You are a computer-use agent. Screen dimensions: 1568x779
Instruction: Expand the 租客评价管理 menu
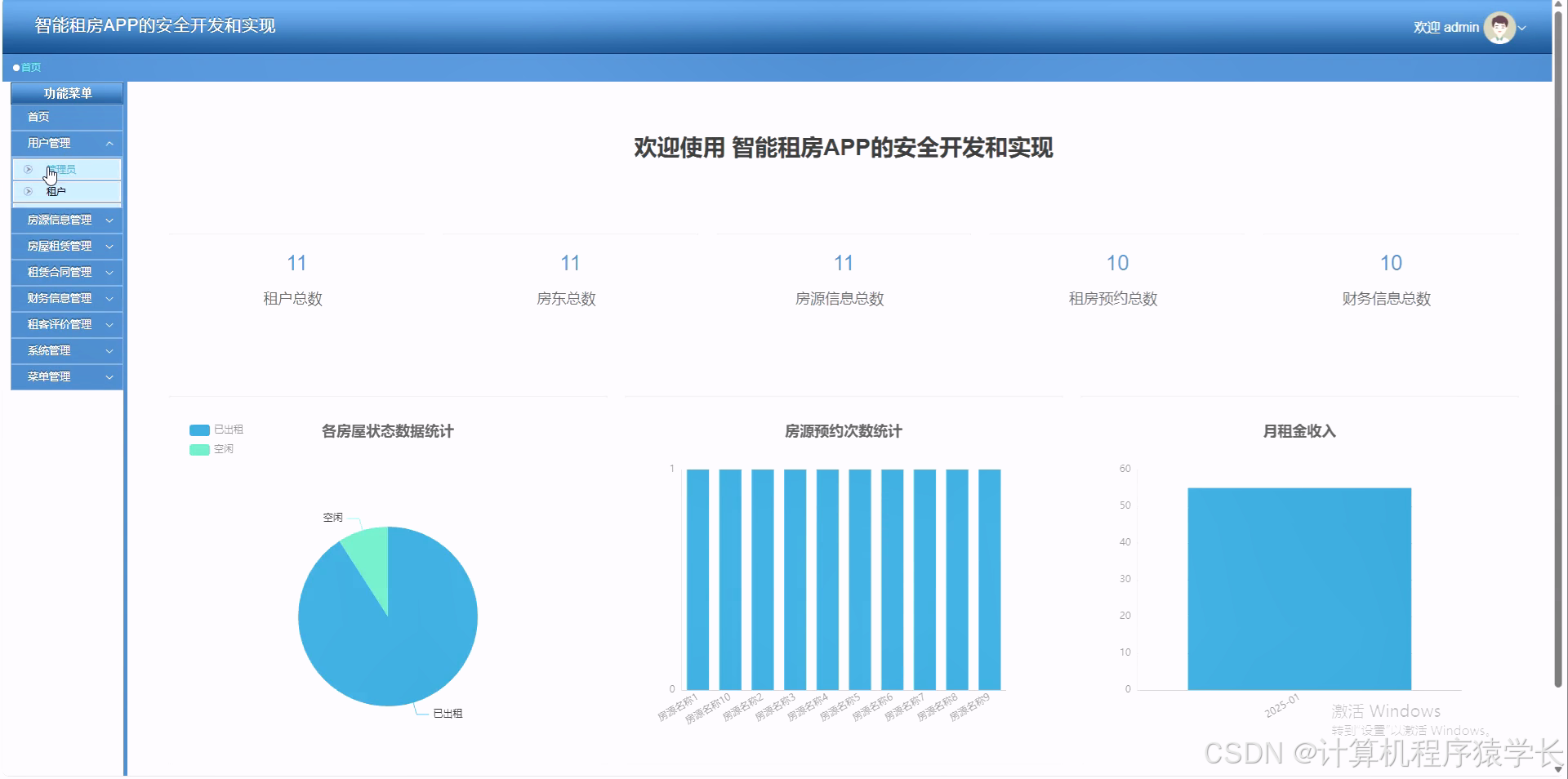pyautogui.click(x=66, y=324)
